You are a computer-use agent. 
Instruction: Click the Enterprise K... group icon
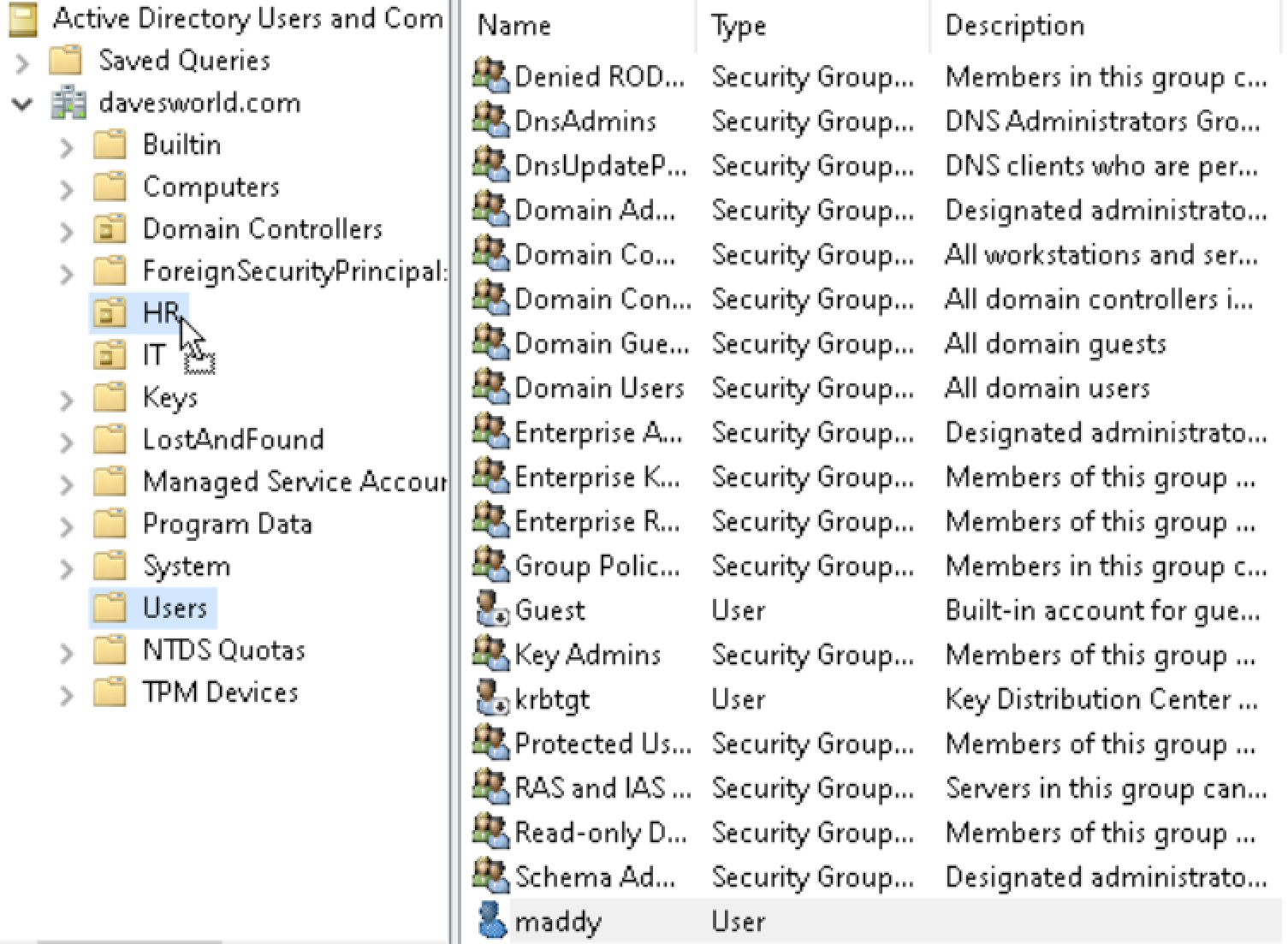click(x=491, y=476)
